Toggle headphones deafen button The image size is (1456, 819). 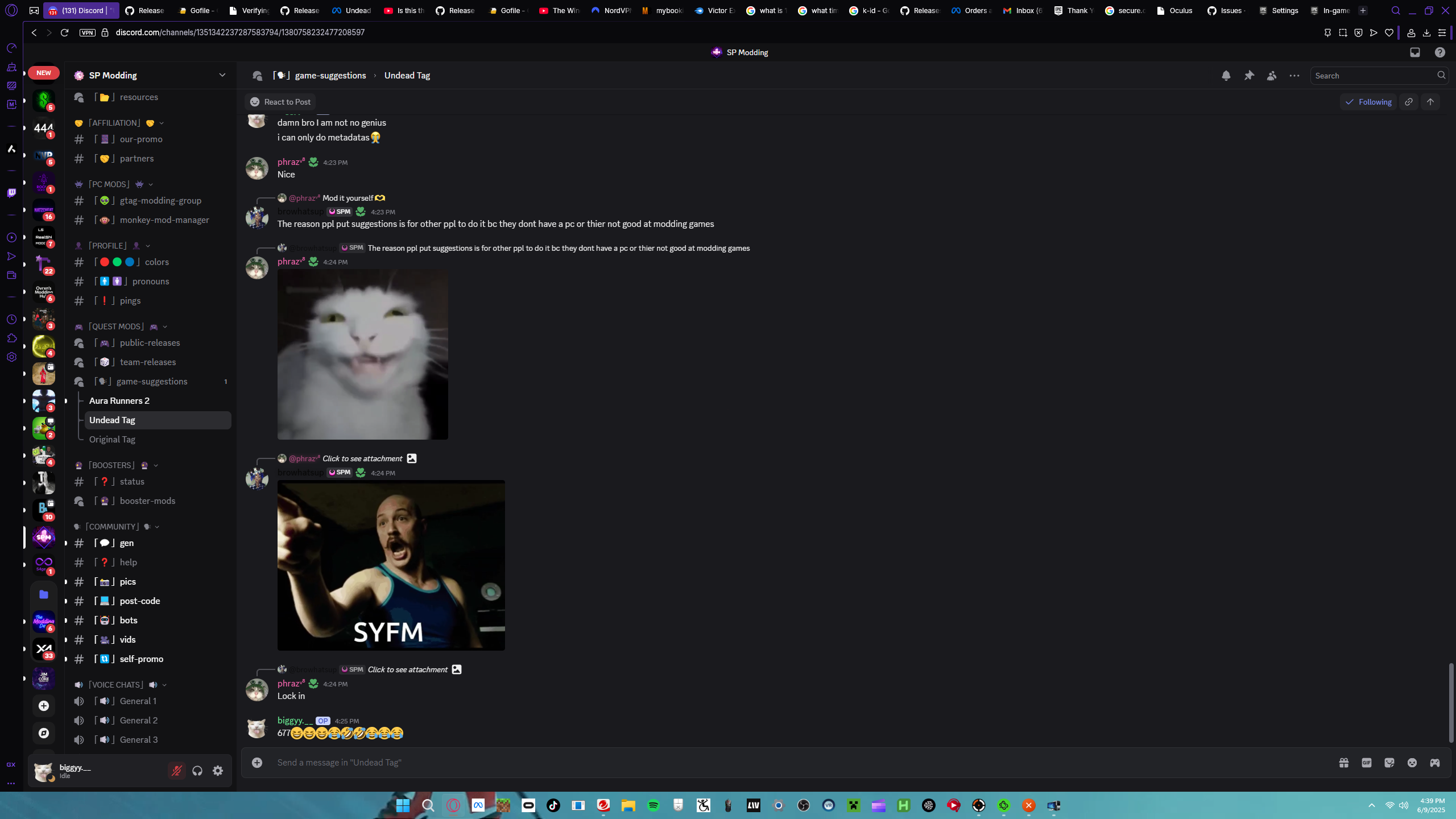tap(197, 771)
